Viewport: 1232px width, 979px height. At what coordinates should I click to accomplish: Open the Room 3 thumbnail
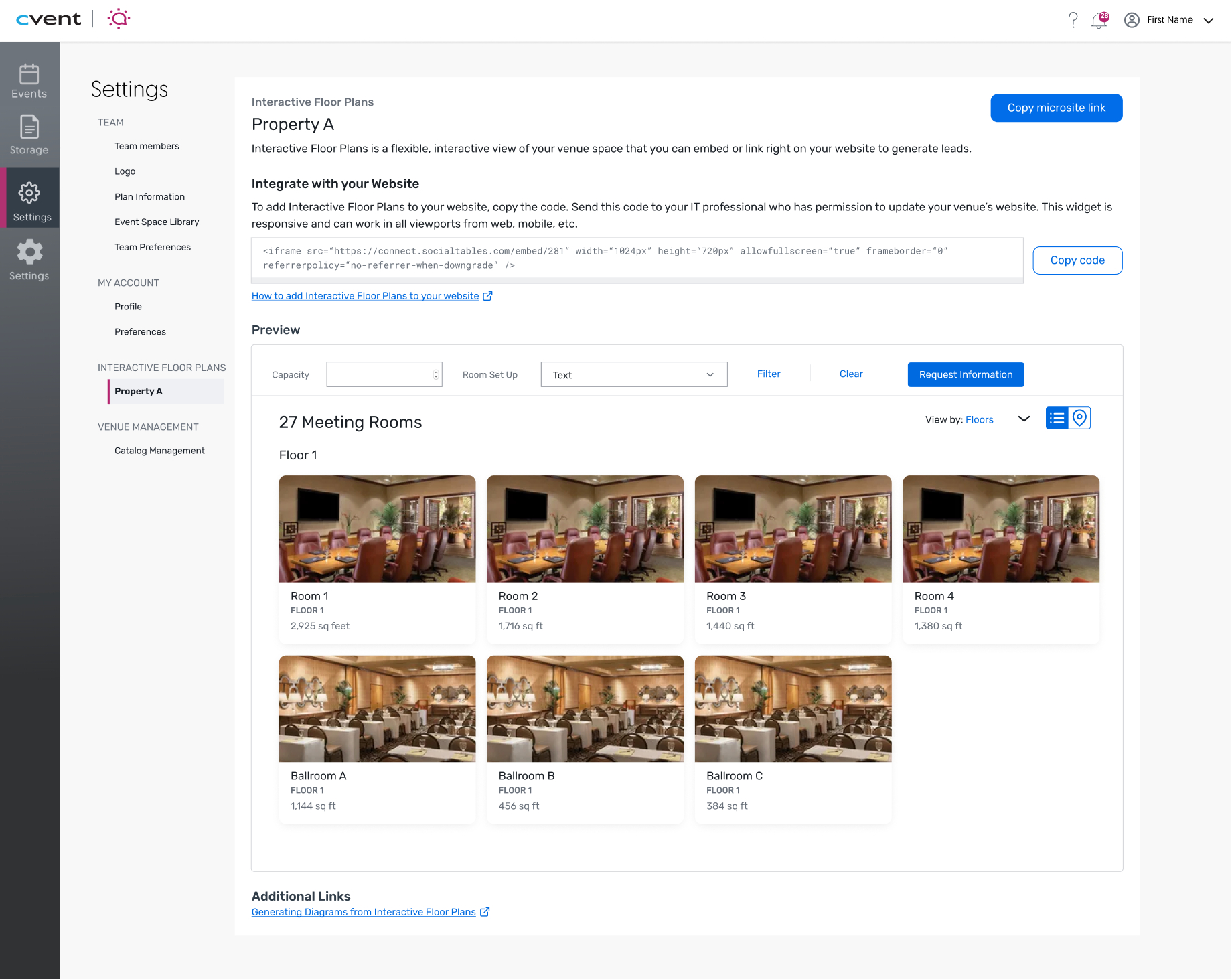(793, 529)
